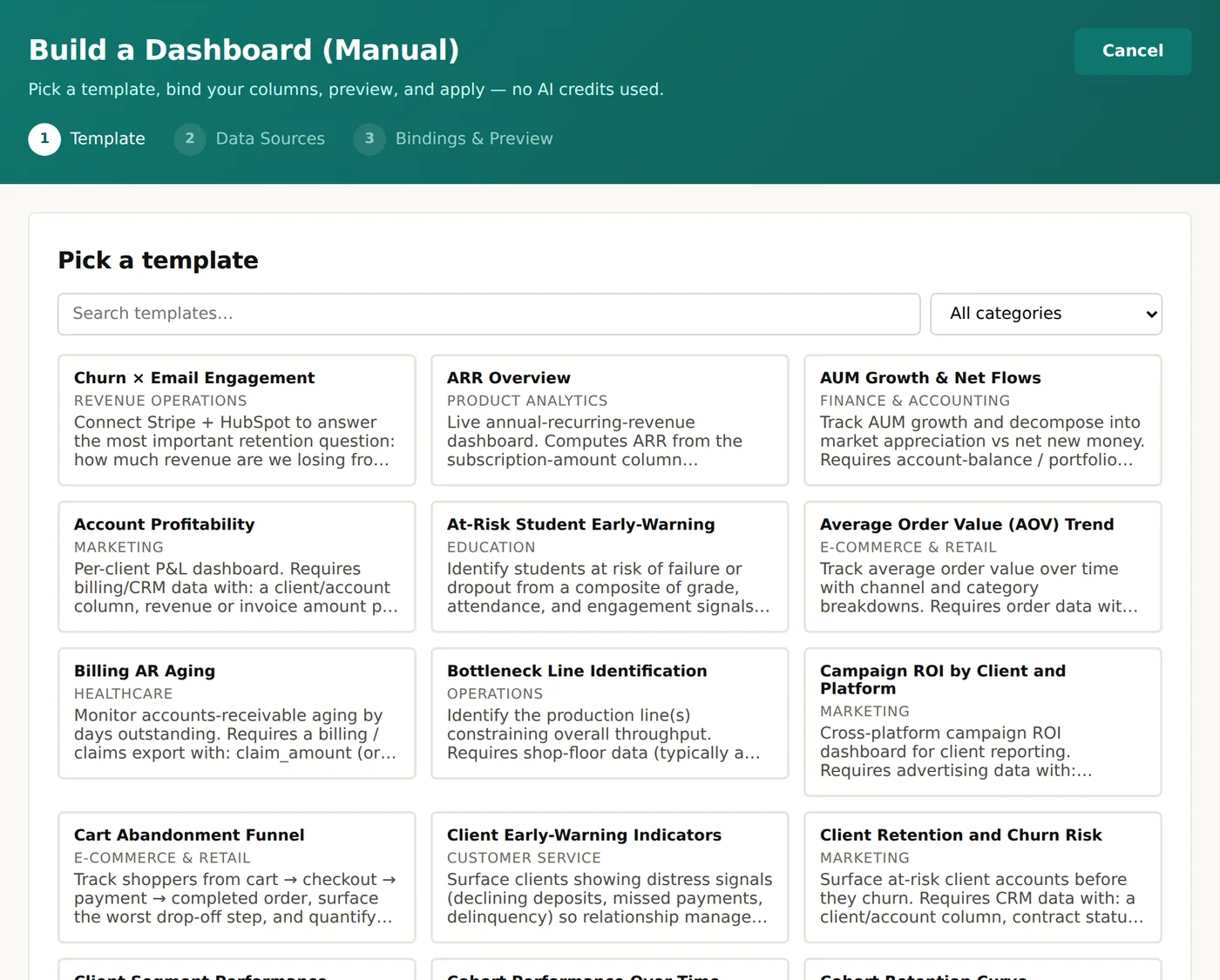
Task: Select the Cart Abandonment Funnel template
Action: (x=237, y=877)
